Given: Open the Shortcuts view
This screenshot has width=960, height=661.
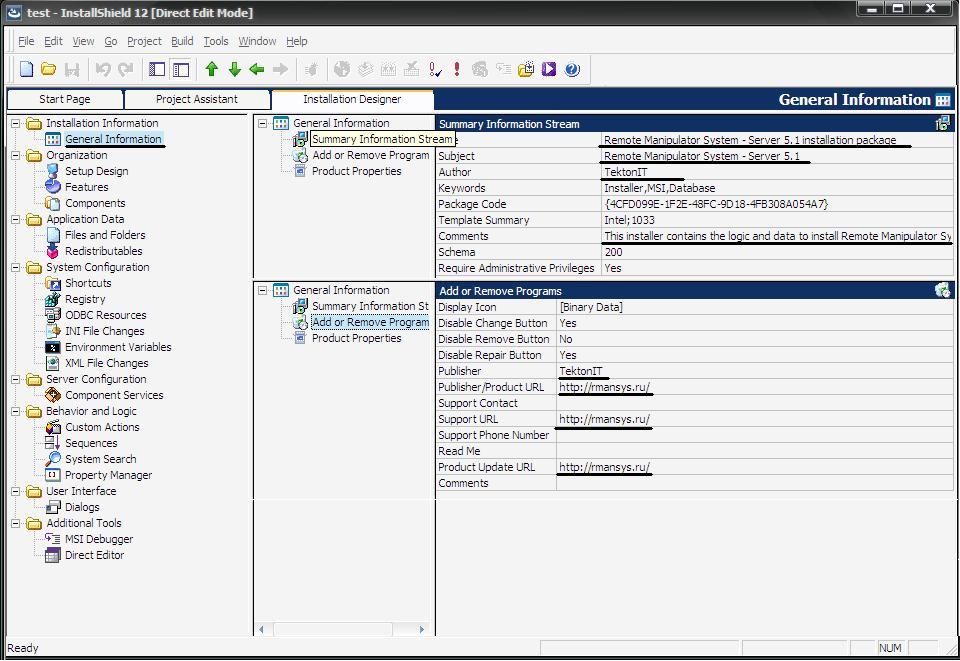Looking at the screenshot, I should 88,283.
